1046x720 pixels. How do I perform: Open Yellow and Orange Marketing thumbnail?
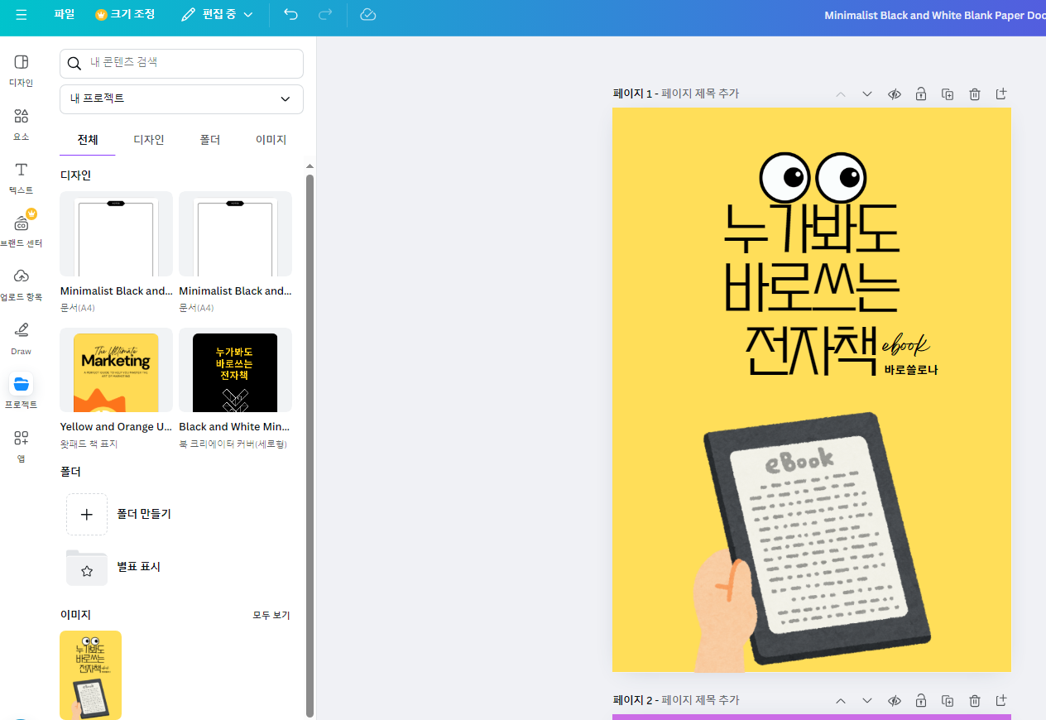[116, 370]
